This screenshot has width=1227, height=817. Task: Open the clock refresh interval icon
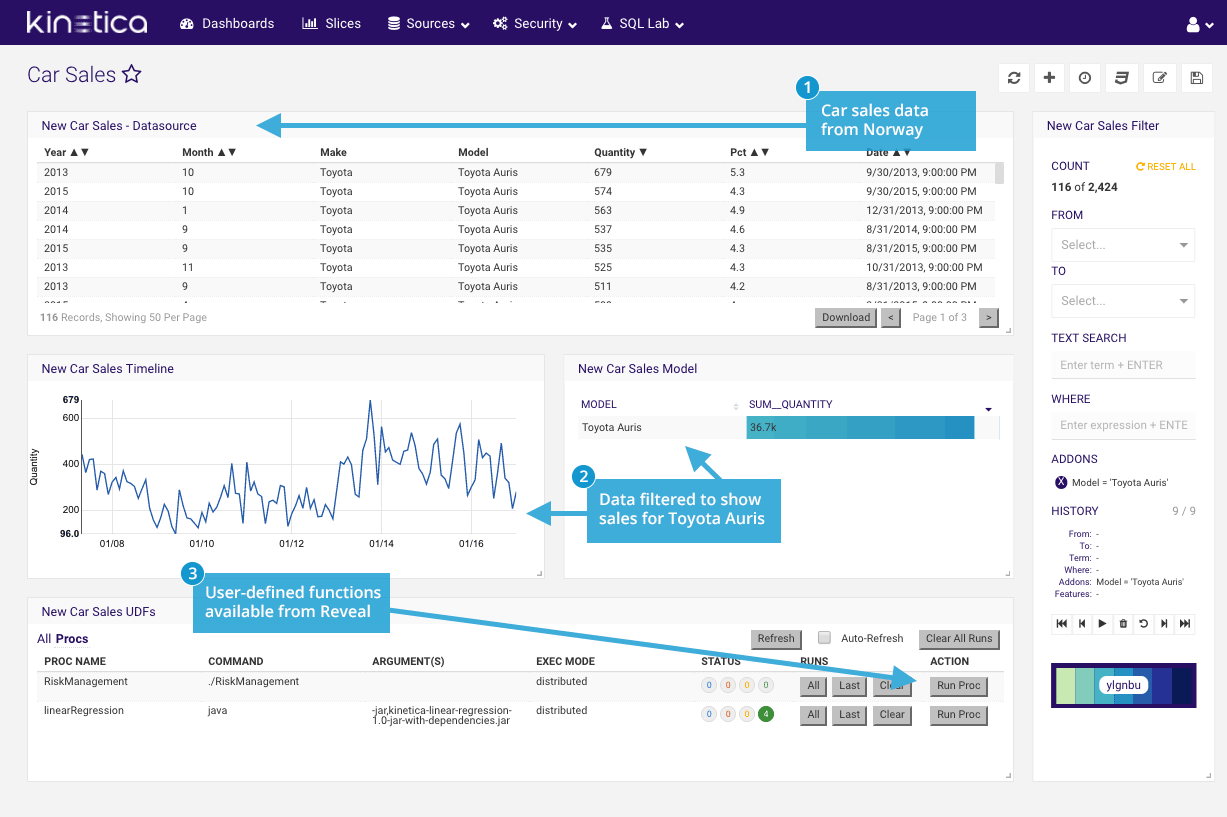[1085, 78]
